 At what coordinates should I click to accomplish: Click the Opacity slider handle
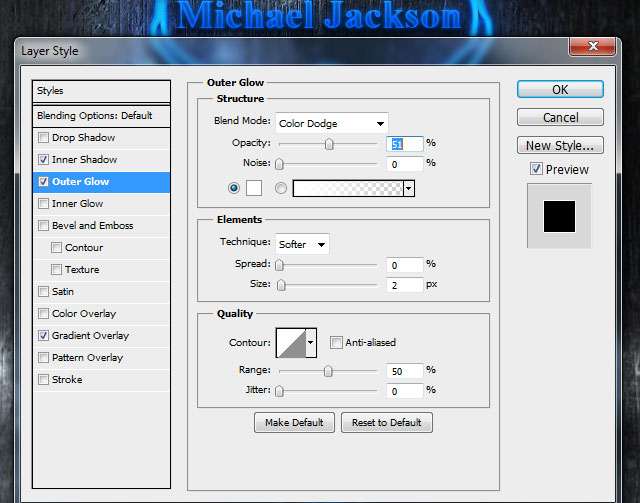point(329,144)
